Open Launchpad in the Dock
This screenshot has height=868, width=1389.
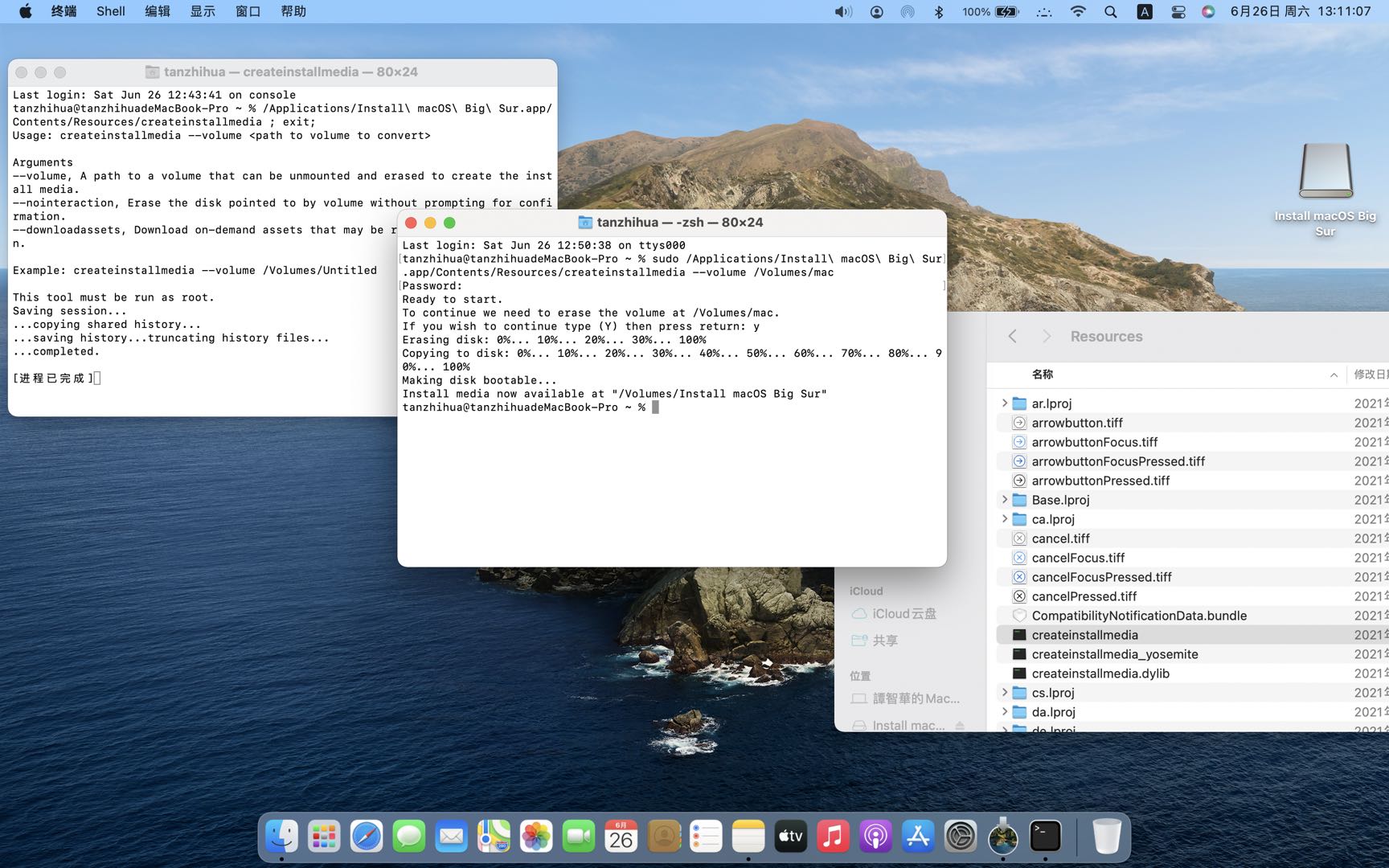point(324,837)
